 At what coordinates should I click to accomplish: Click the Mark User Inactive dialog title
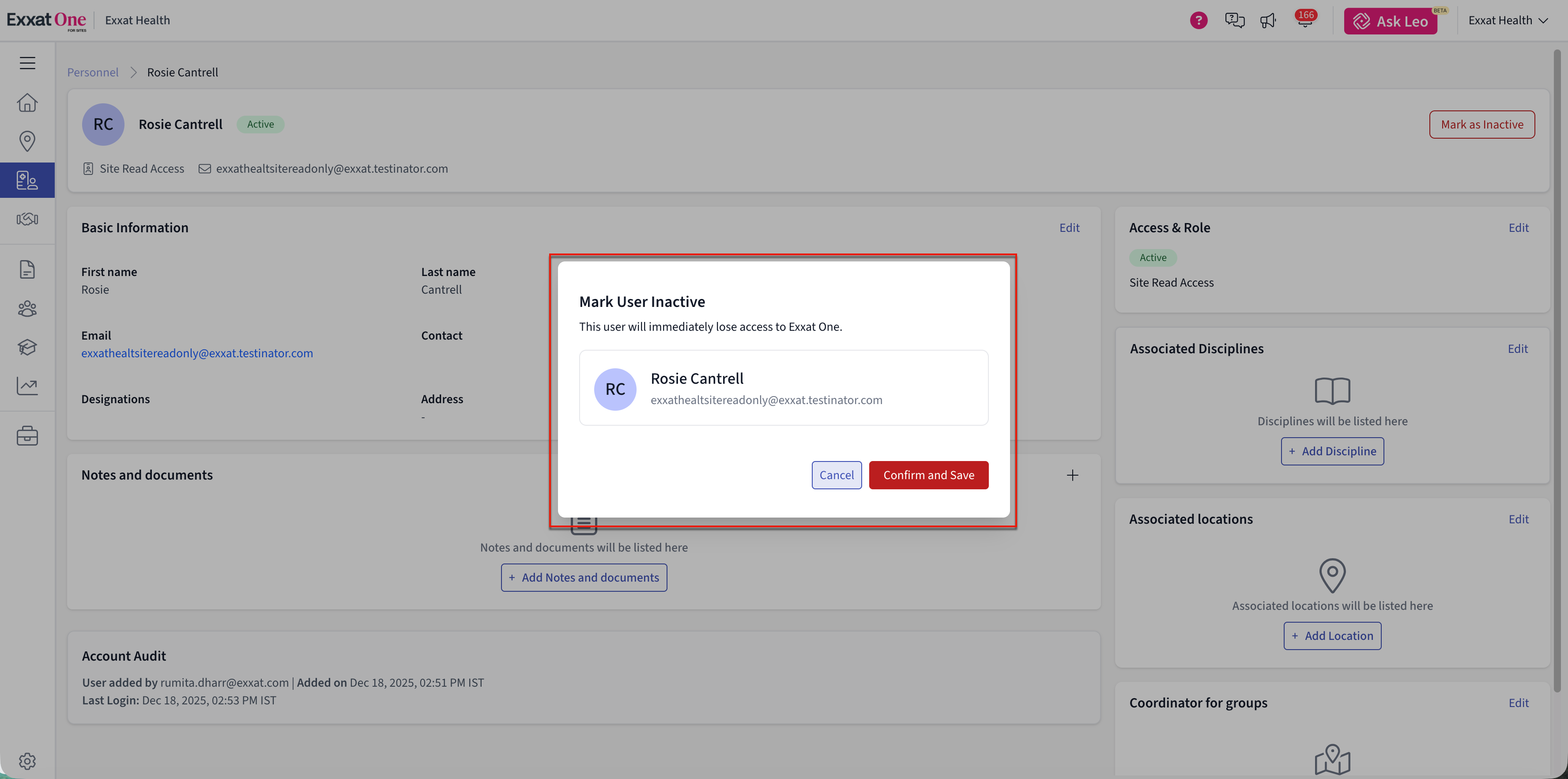tap(642, 302)
